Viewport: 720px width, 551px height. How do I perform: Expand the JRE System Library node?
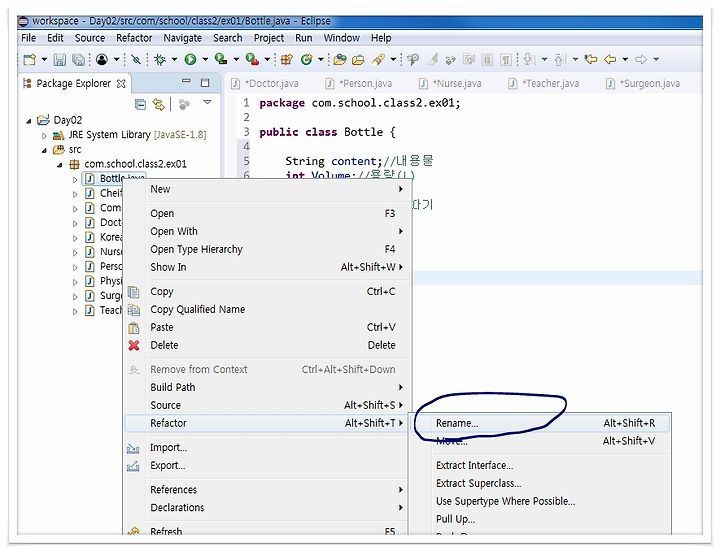tap(44, 135)
